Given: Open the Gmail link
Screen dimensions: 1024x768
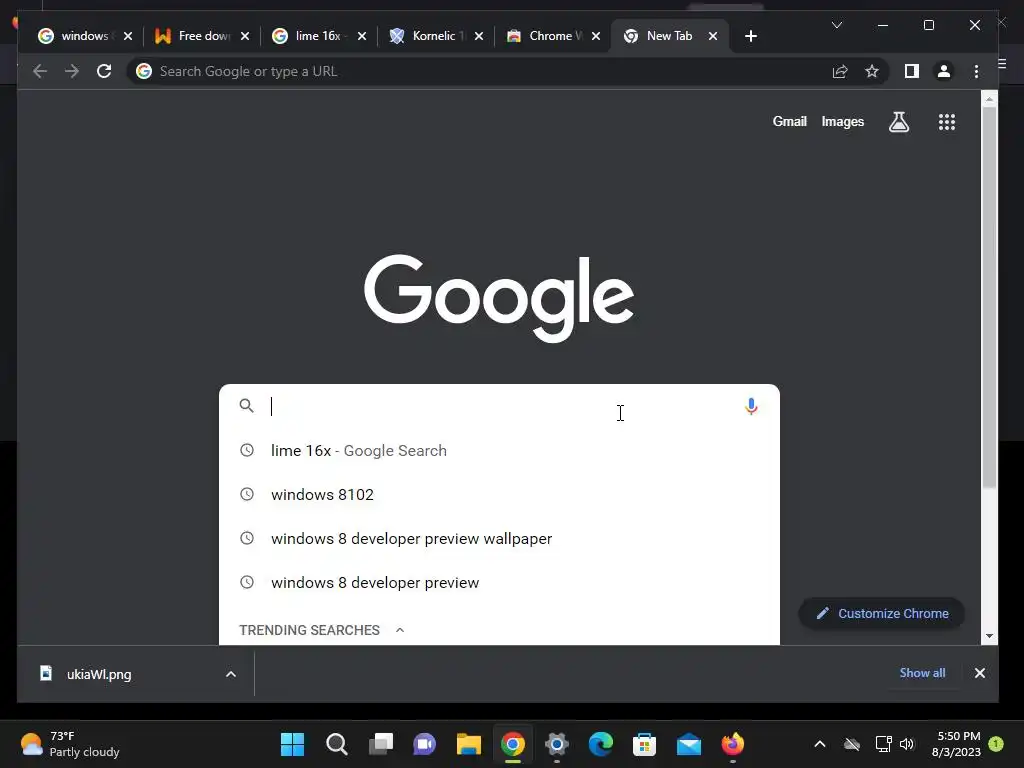Looking at the screenshot, I should pyautogui.click(x=790, y=121).
